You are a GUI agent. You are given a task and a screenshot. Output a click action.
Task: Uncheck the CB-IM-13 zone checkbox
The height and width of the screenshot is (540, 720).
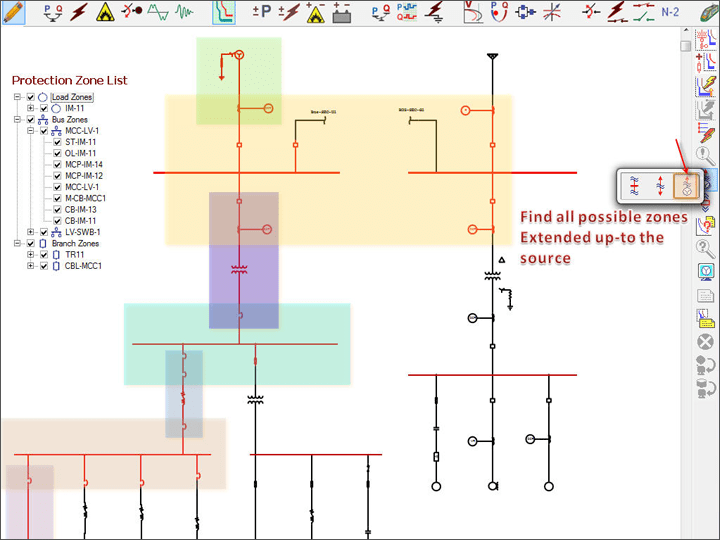point(57,209)
